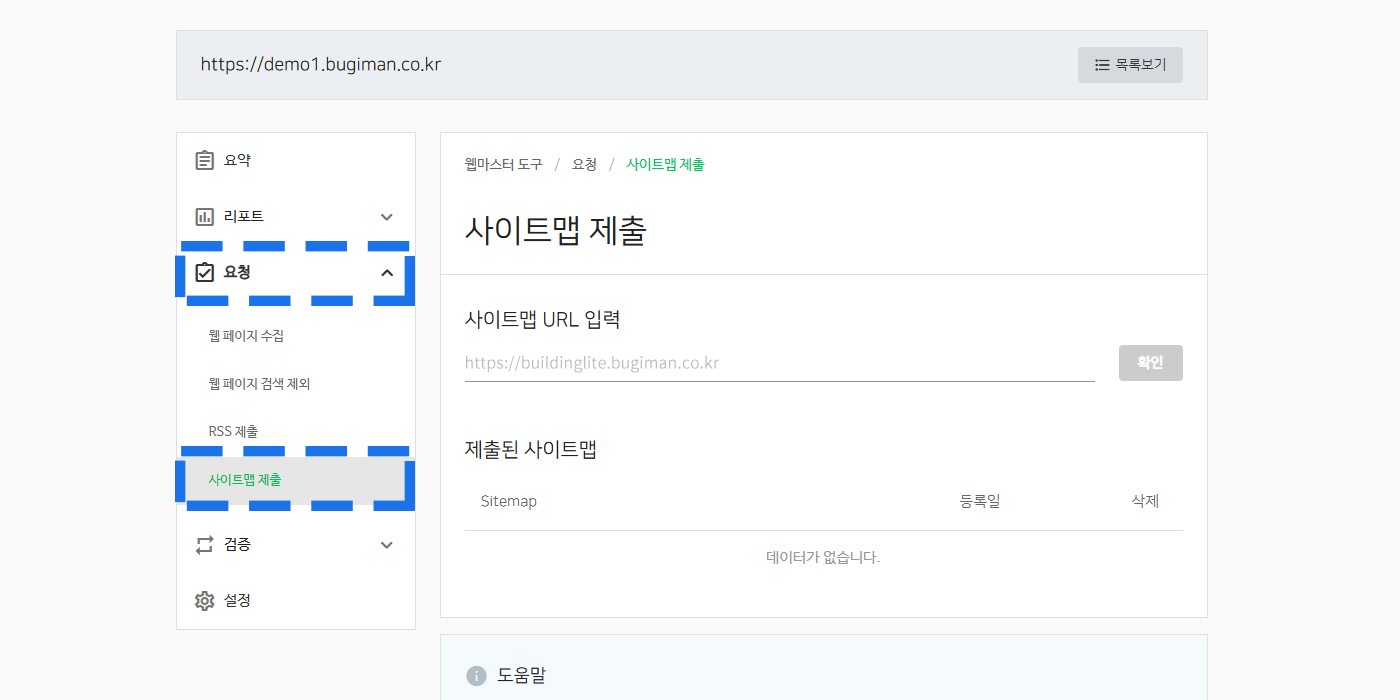The image size is (1400, 700).
Task: Click 사이트맵 제출 breadcrumb link
Action: coord(665,164)
